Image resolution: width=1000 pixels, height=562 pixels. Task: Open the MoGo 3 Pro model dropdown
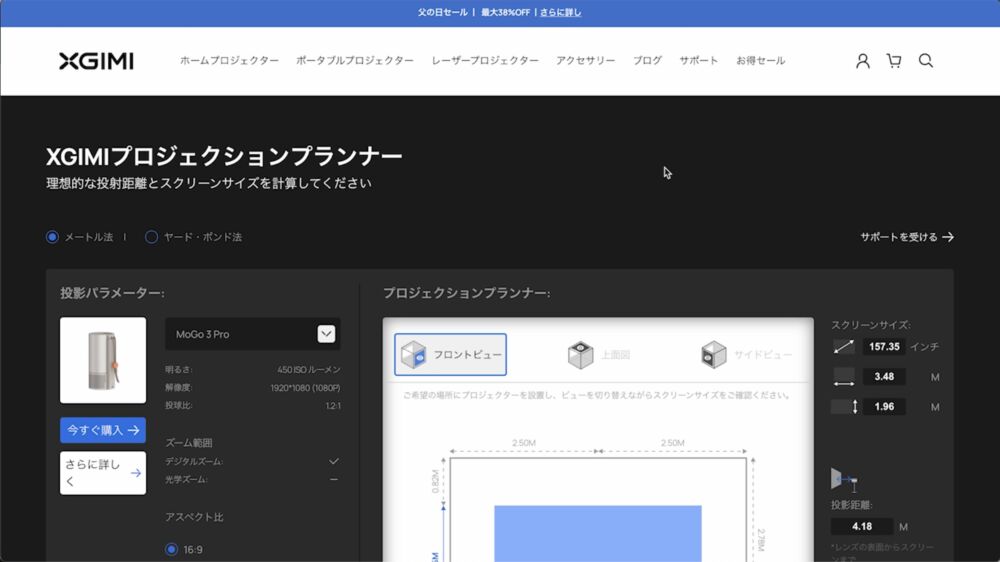pos(253,334)
